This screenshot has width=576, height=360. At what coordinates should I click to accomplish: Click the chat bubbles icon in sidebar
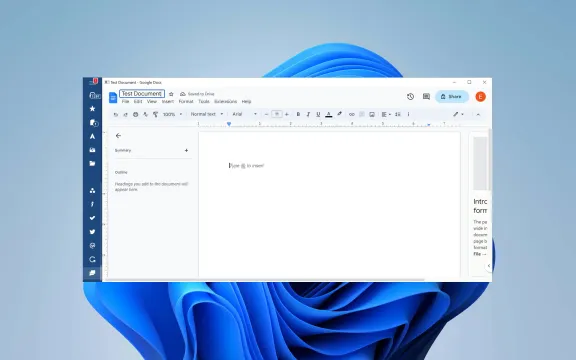(x=93, y=273)
